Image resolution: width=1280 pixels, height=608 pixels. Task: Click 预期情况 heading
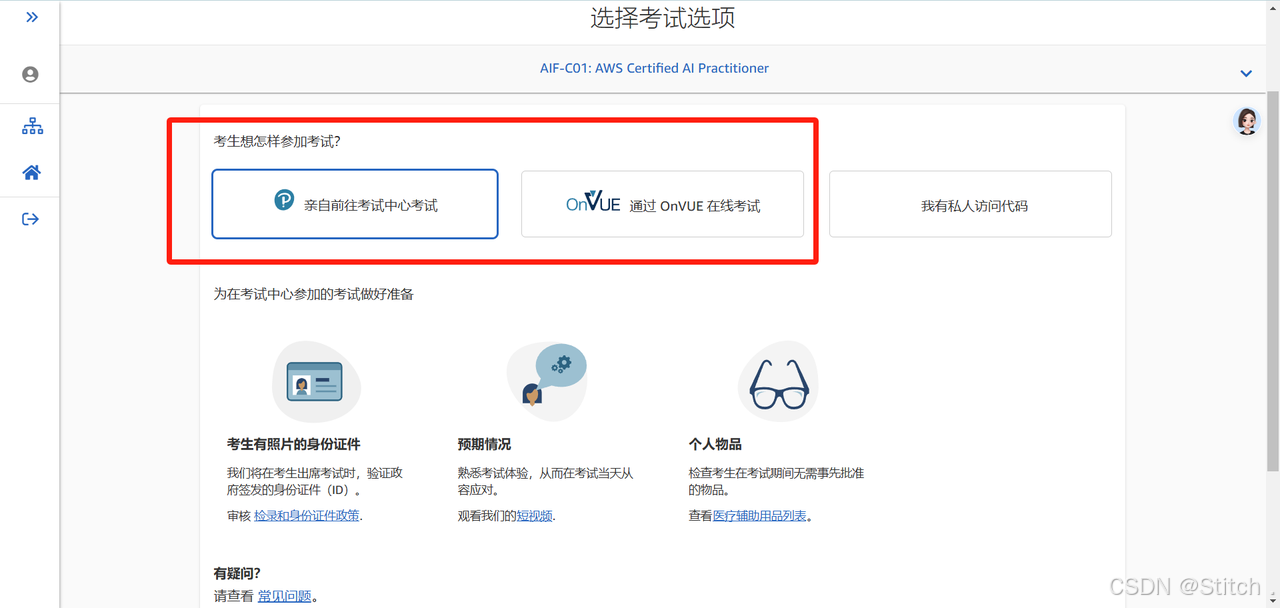pyautogui.click(x=484, y=444)
